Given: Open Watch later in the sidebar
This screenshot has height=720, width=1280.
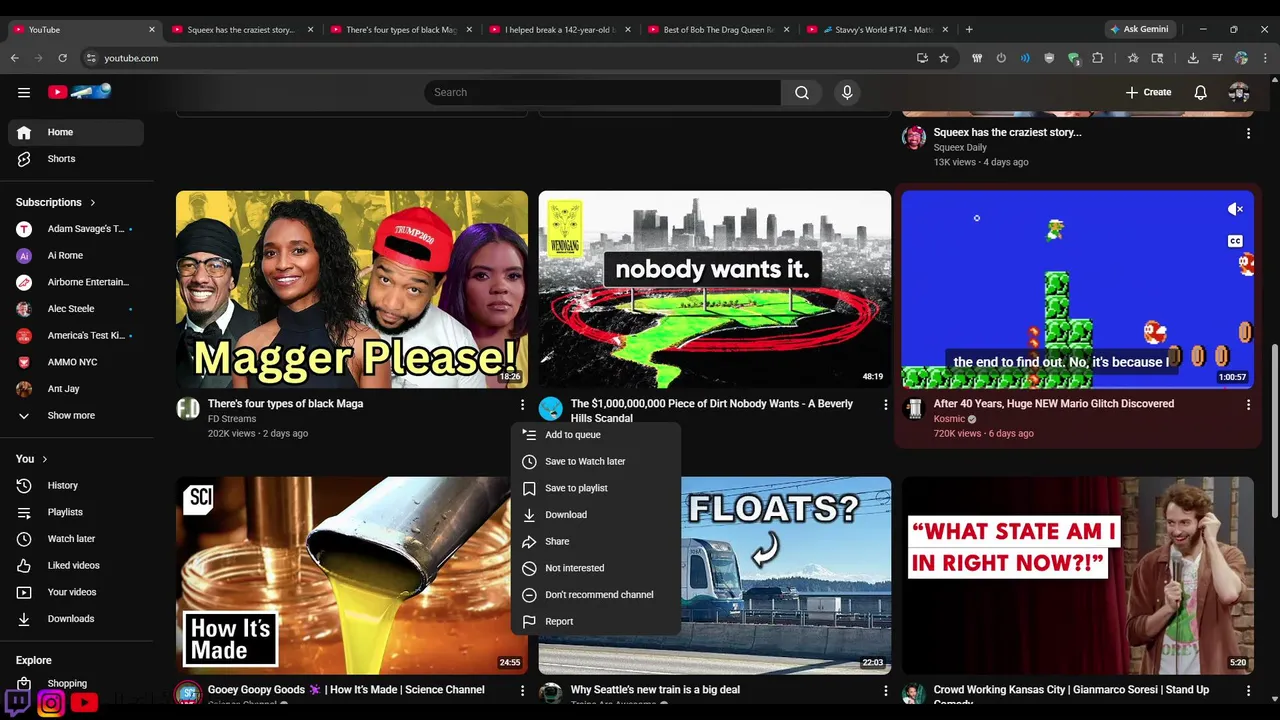Looking at the screenshot, I should pos(76,539).
